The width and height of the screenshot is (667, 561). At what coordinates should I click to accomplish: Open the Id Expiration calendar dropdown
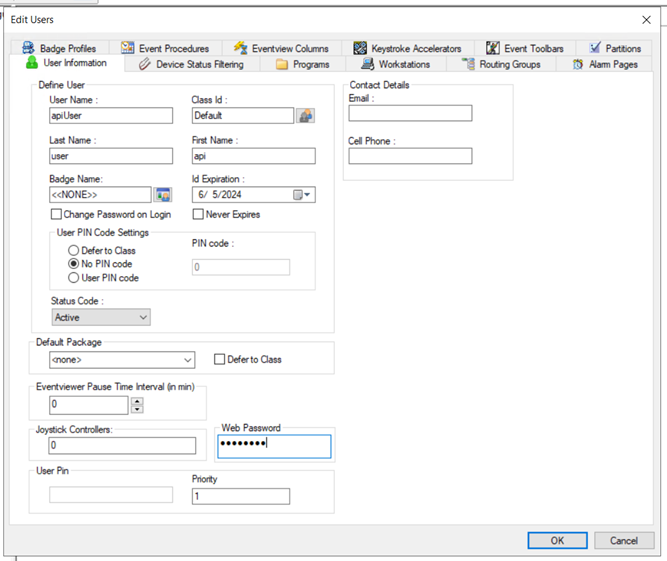pyautogui.click(x=302, y=195)
